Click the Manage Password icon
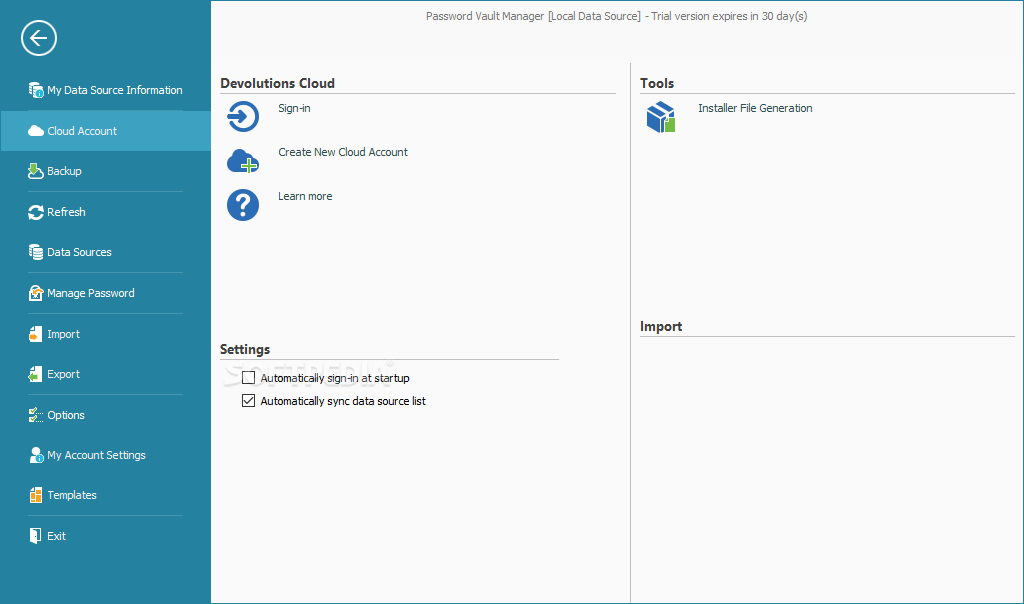Viewport: 1024px width, 604px height. click(x=36, y=293)
